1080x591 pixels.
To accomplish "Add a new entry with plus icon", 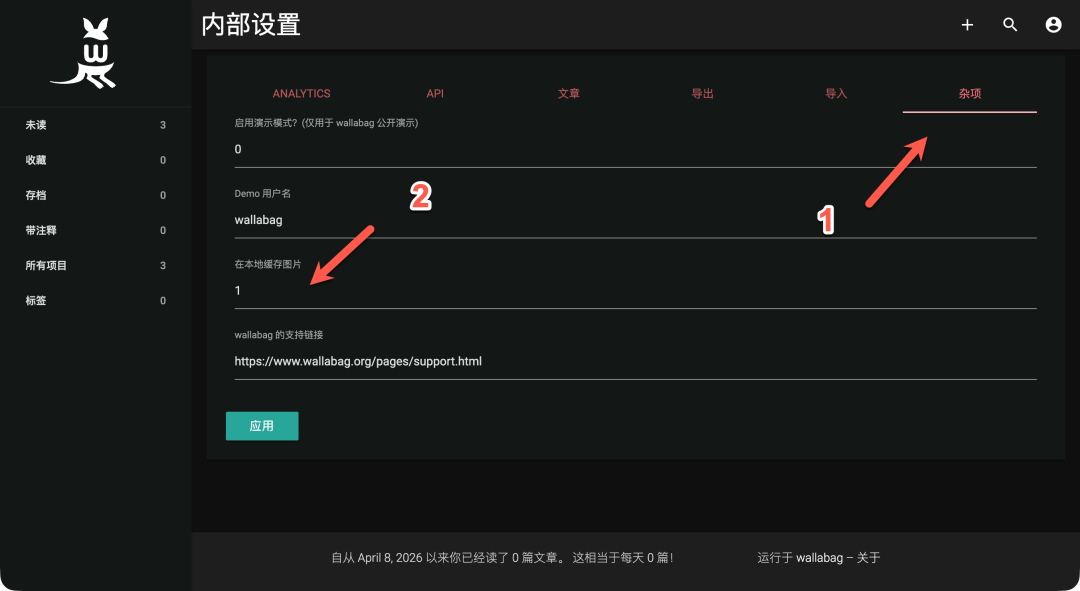I will click(x=967, y=25).
